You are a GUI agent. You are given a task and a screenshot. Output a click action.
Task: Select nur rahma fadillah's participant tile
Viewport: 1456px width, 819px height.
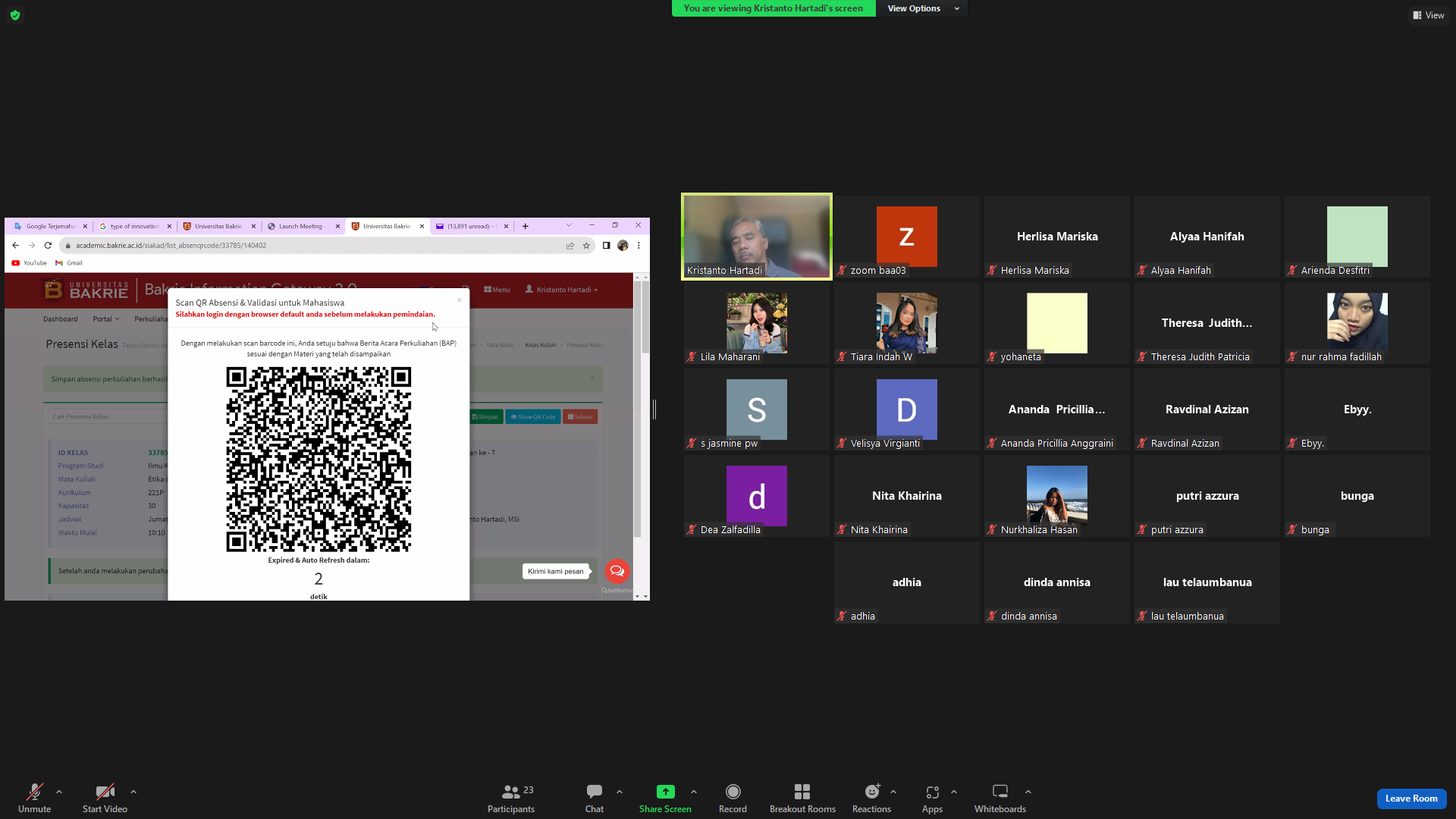coord(1357,323)
